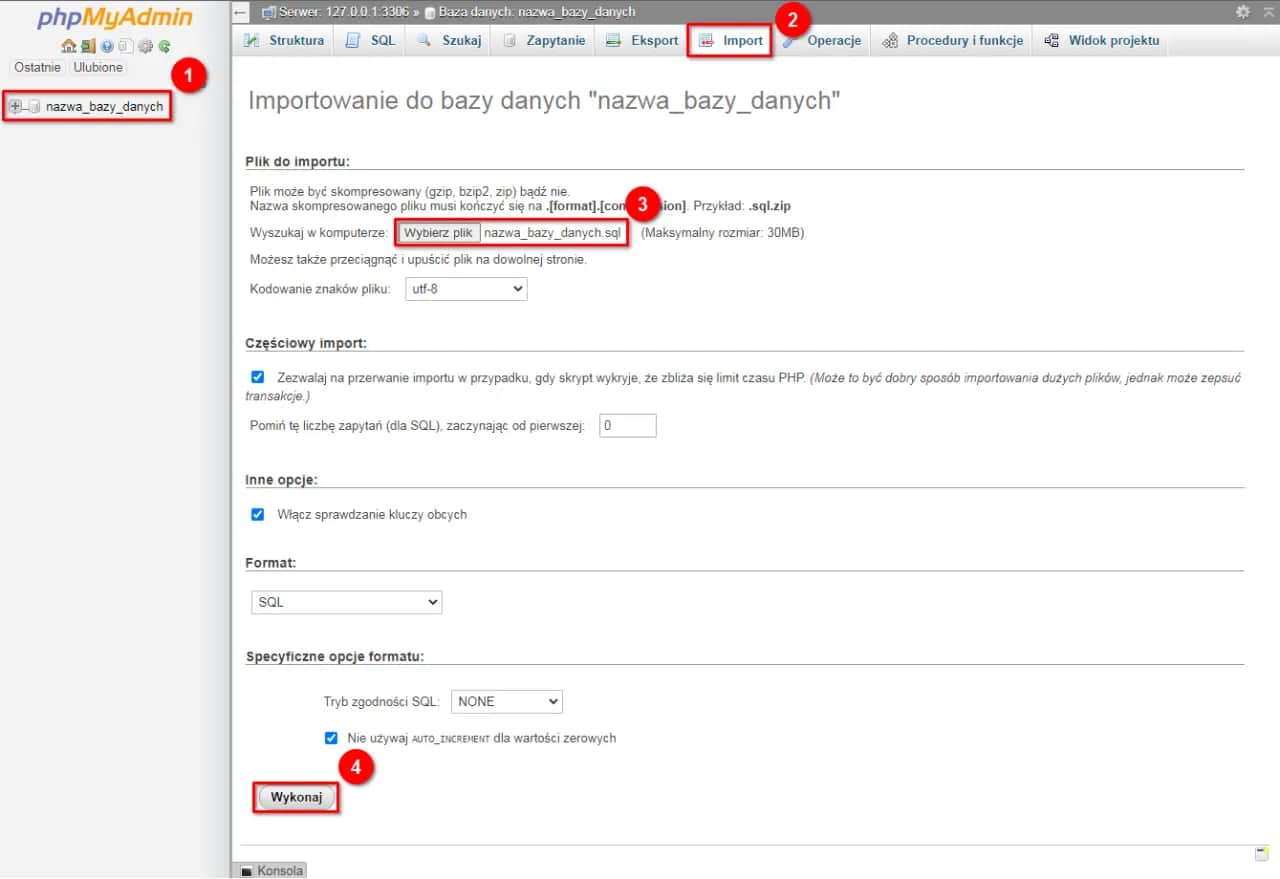
Task: Open the 'Kodowanie znaków pliku' utf-8 dropdown
Action: 465,289
